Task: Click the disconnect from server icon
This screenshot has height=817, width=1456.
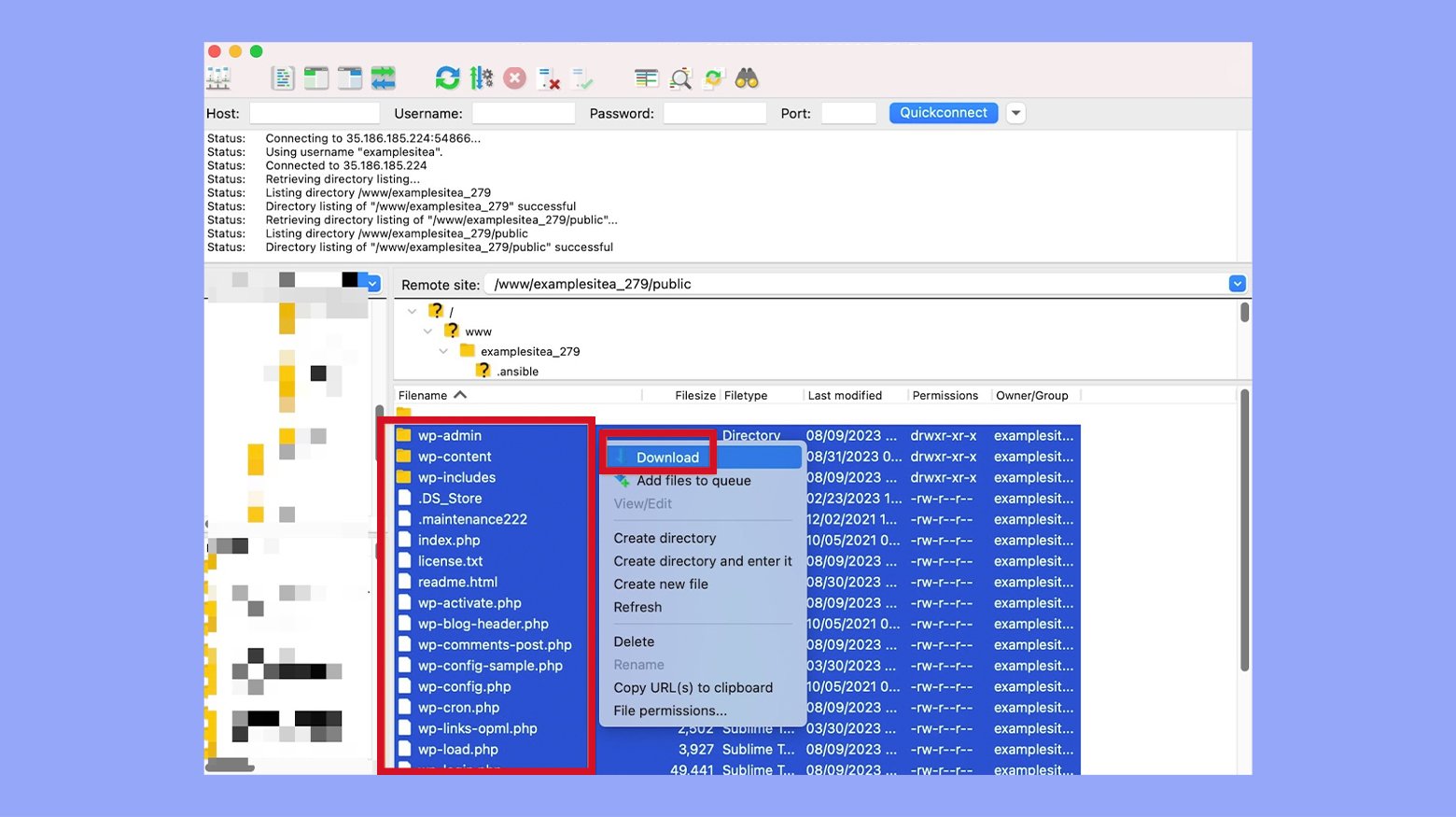Action: (549, 78)
